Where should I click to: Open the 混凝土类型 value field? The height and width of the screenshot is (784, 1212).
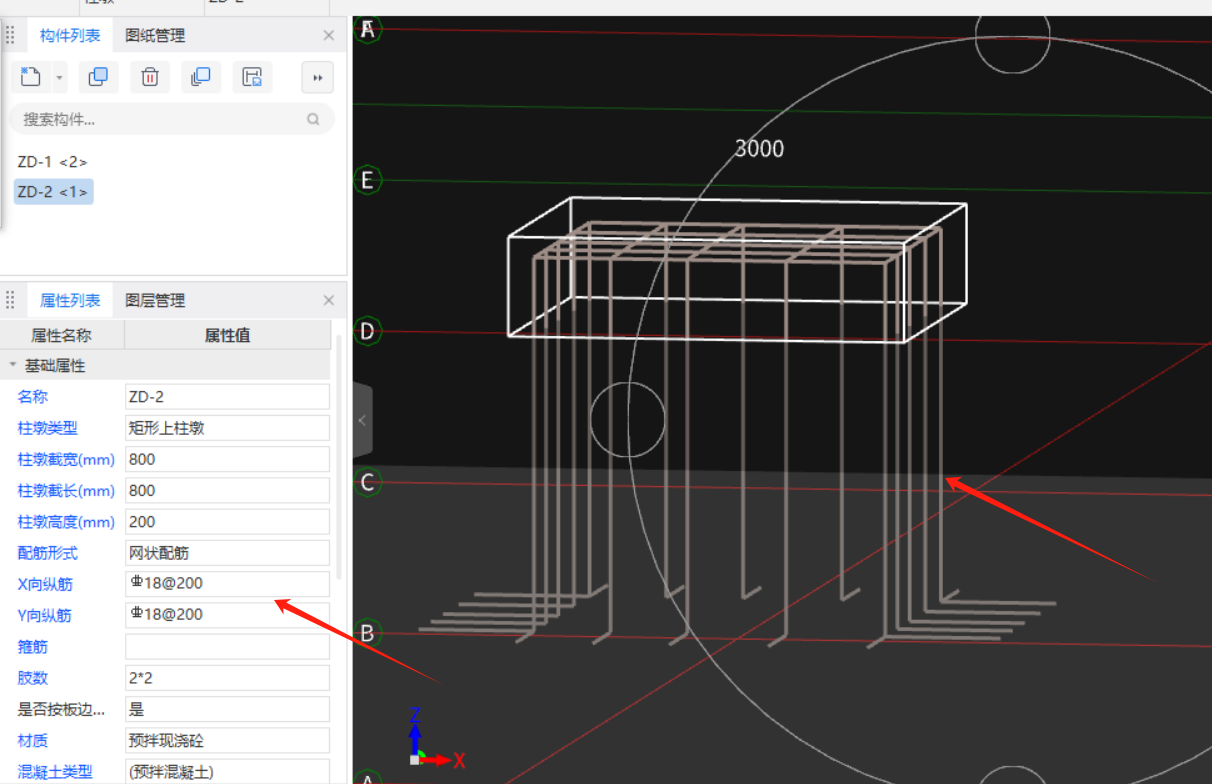coord(227,771)
